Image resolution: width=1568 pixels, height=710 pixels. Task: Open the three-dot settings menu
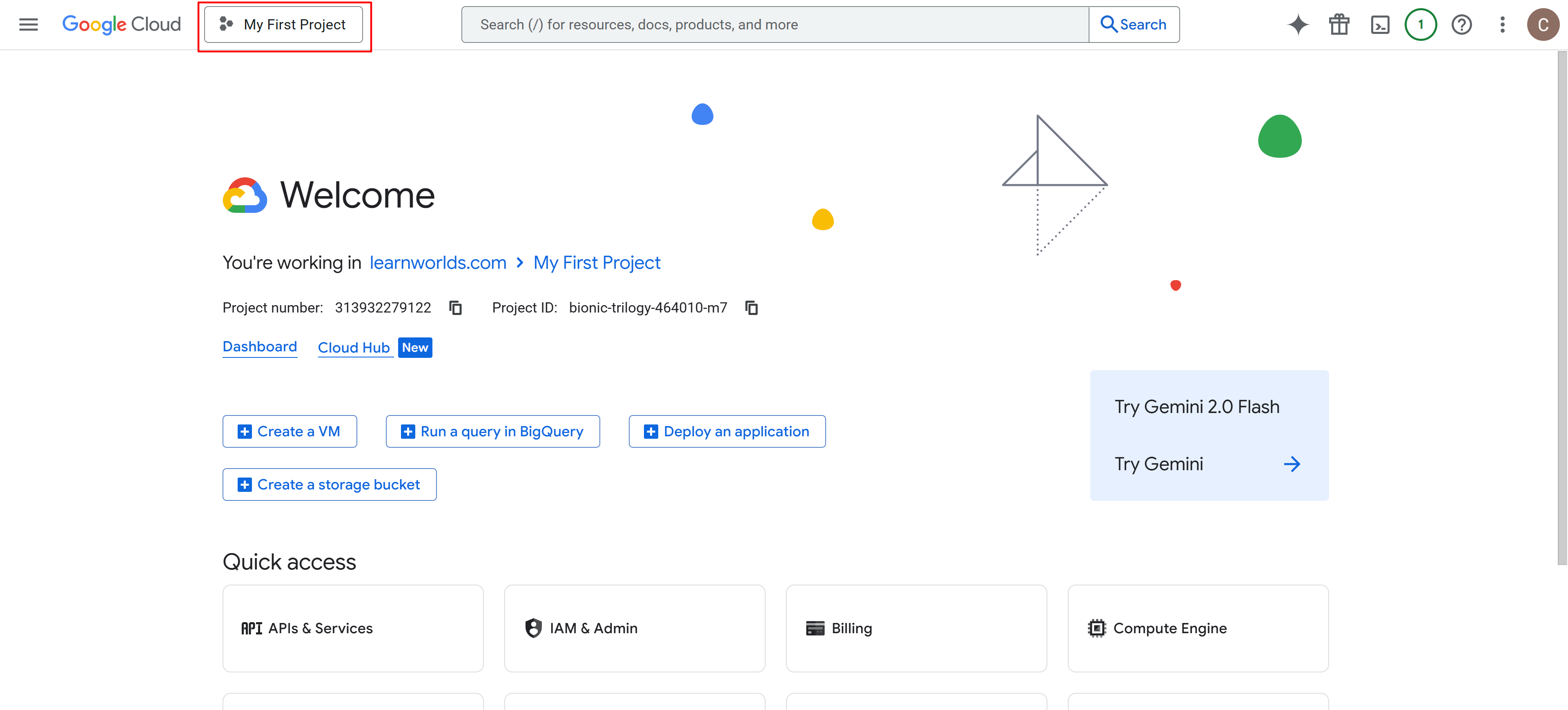pos(1502,25)
